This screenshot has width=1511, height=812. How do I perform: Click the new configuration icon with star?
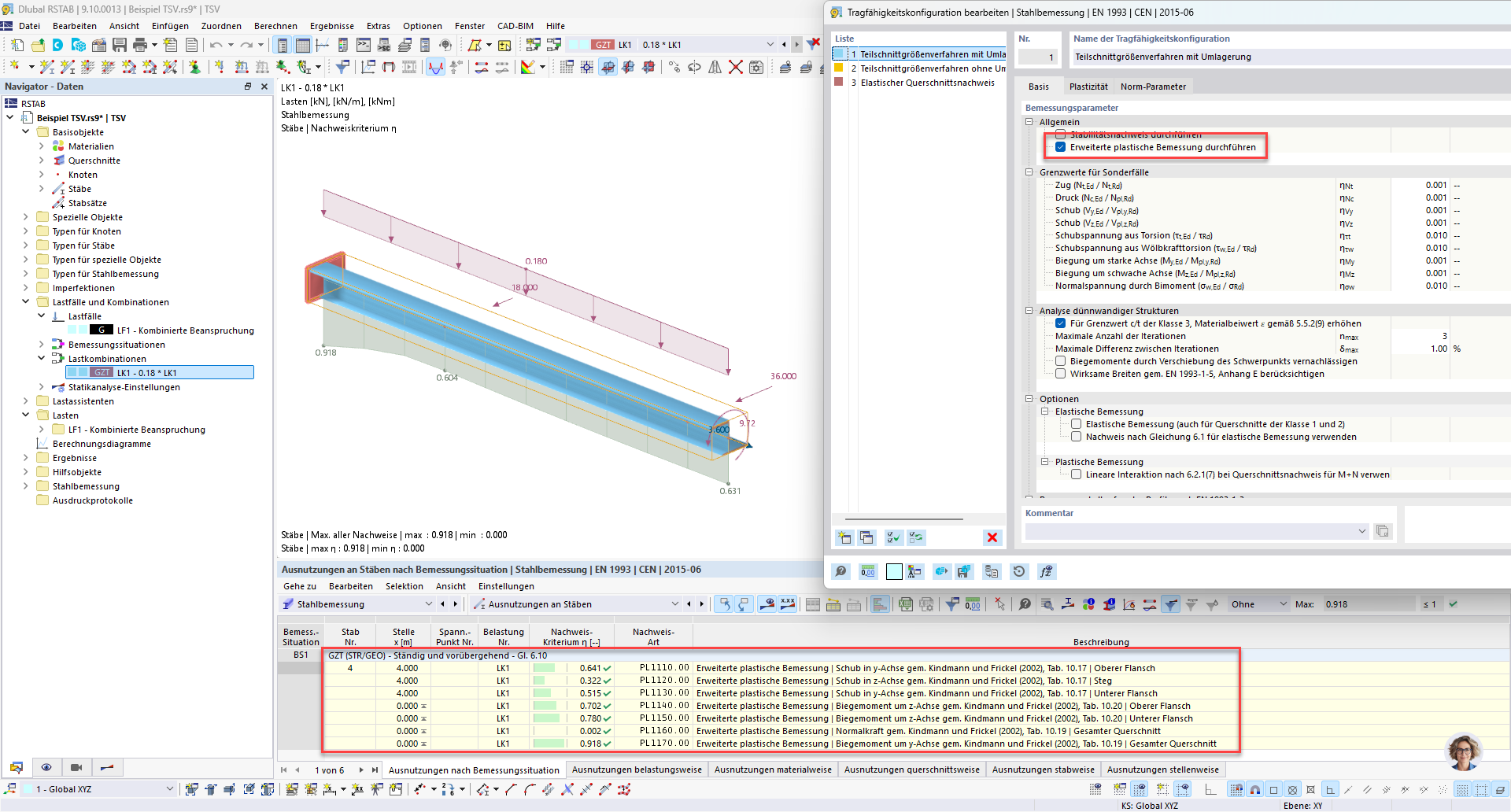click(x=844, y=537)
